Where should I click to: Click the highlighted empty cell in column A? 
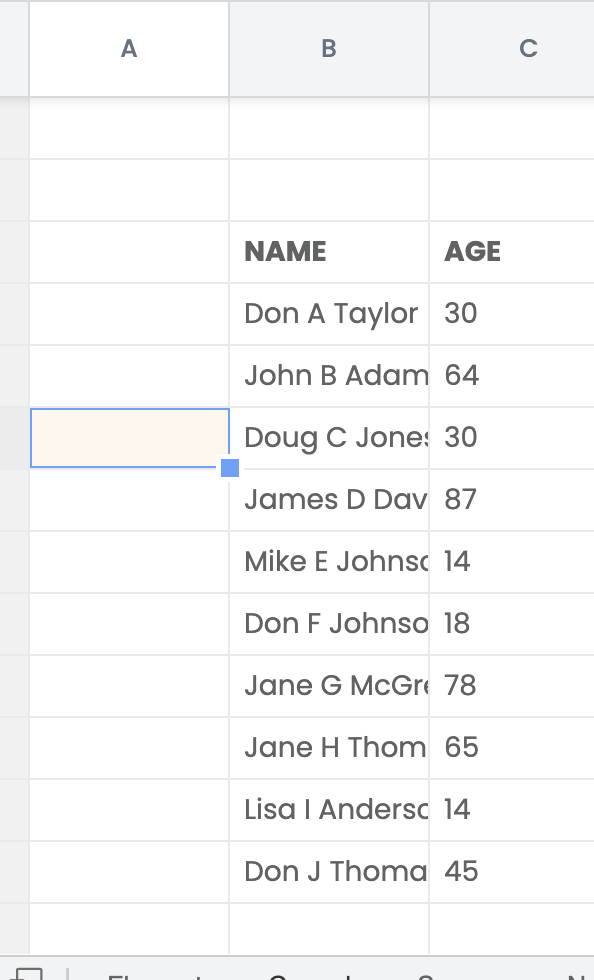pos(129,438)
